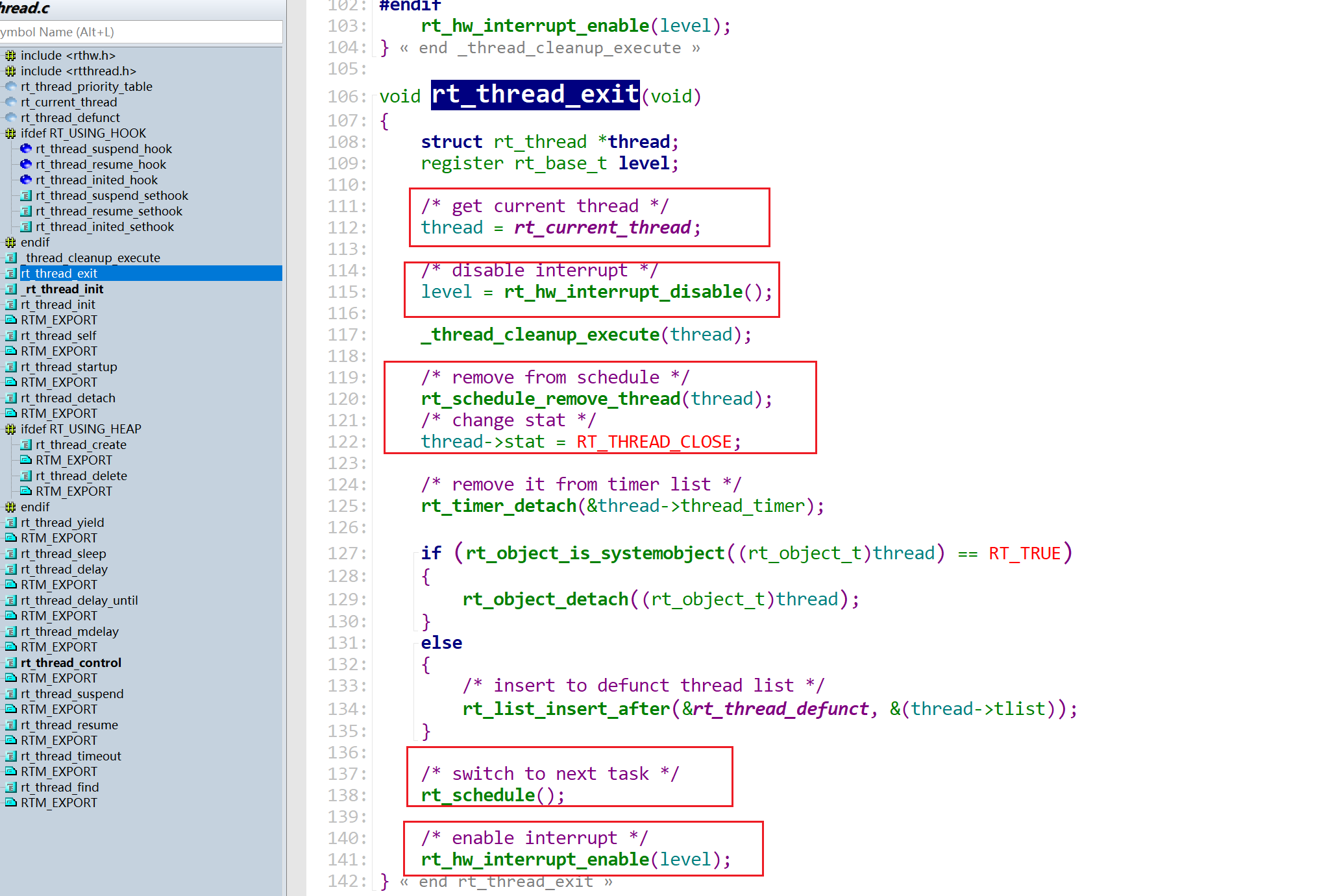Click the Symbol Name search field
The height and width of the screenshot is (896, 1328).
(x=140, y=32)
